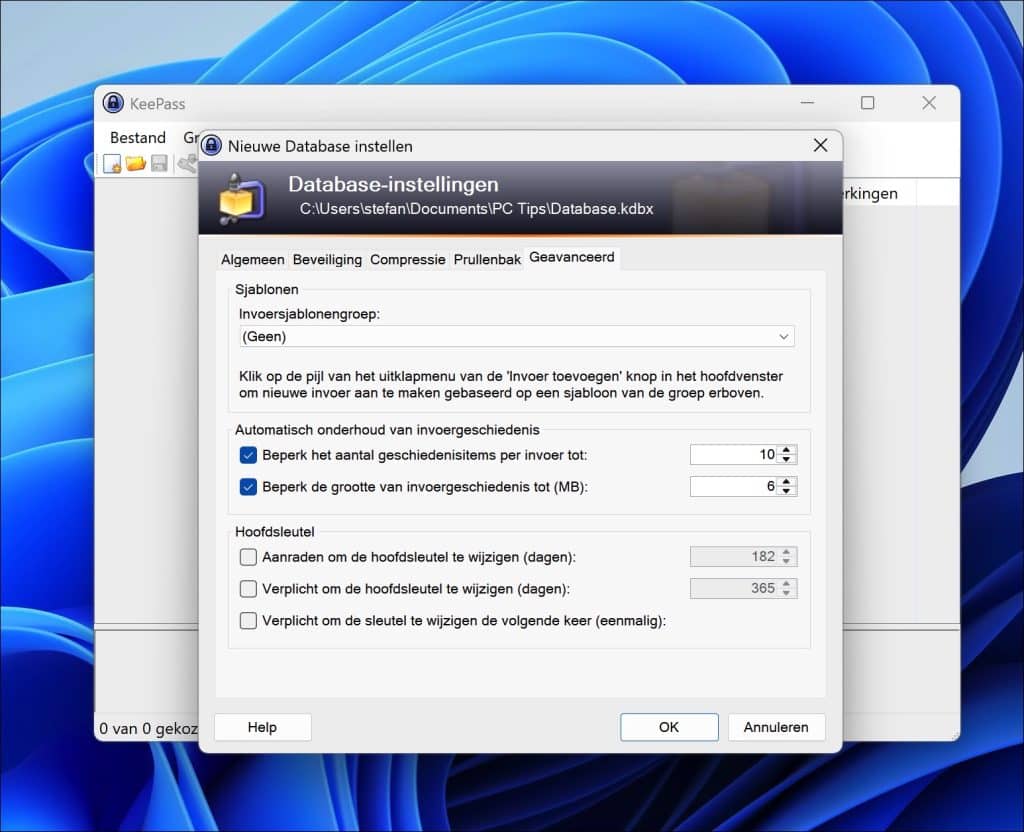Maximize the KeePass main window
Screen dimensions: 1024x832
coord(867,103)
